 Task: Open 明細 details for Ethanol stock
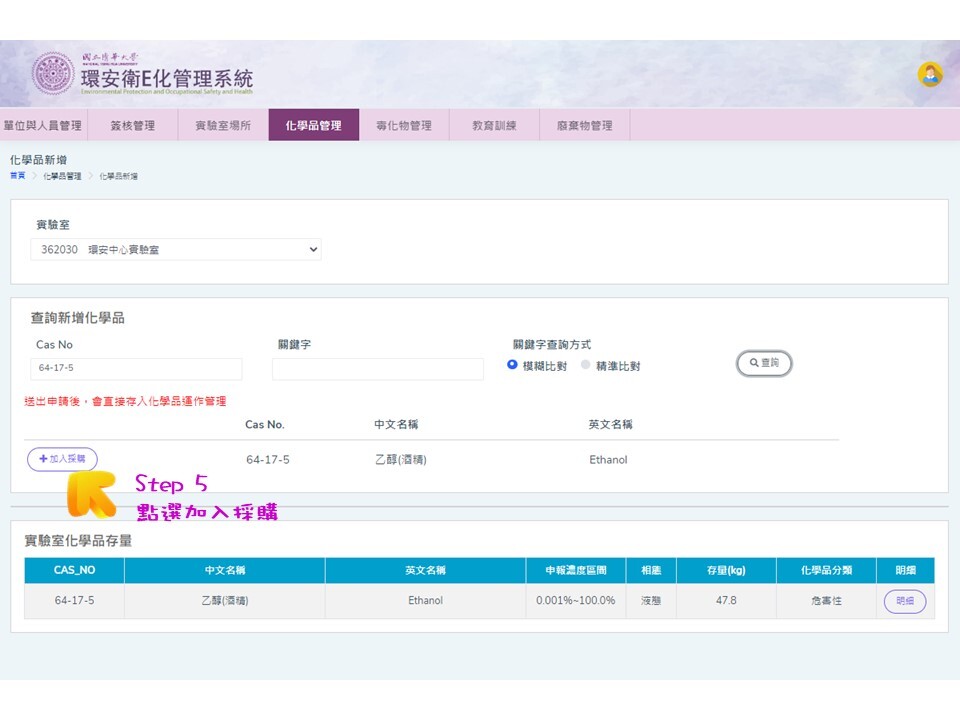904,601
